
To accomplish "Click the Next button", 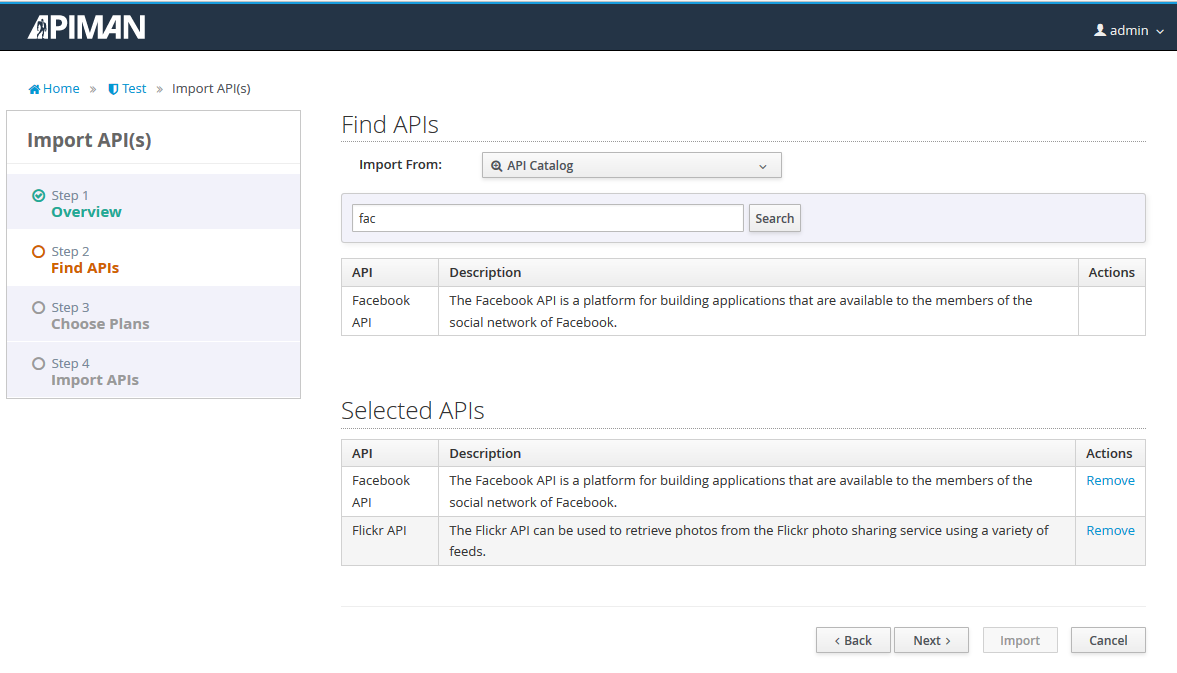I will pyautogui.click(x=931, y=640).
